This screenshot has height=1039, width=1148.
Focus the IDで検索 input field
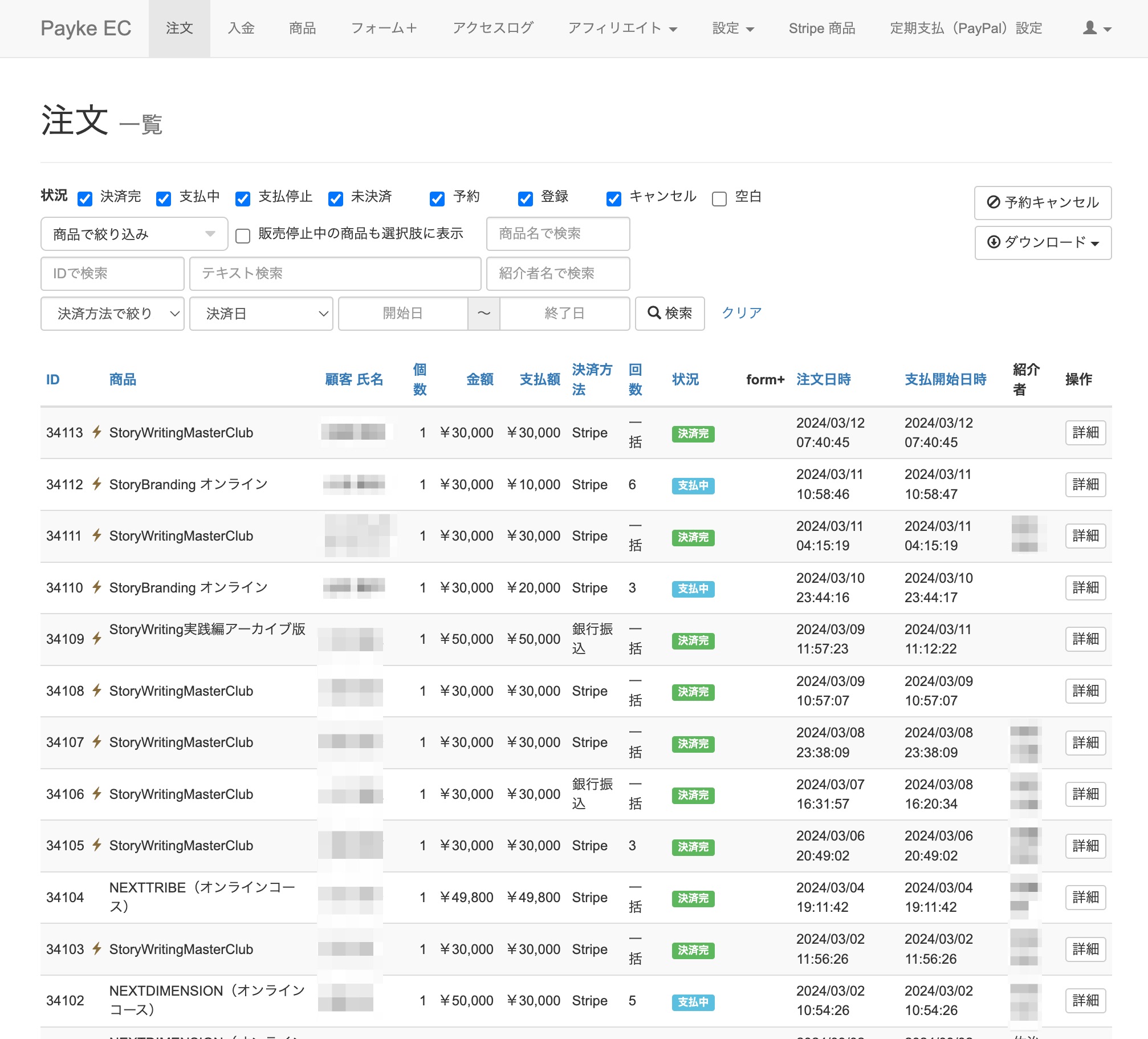pos(112,274)
